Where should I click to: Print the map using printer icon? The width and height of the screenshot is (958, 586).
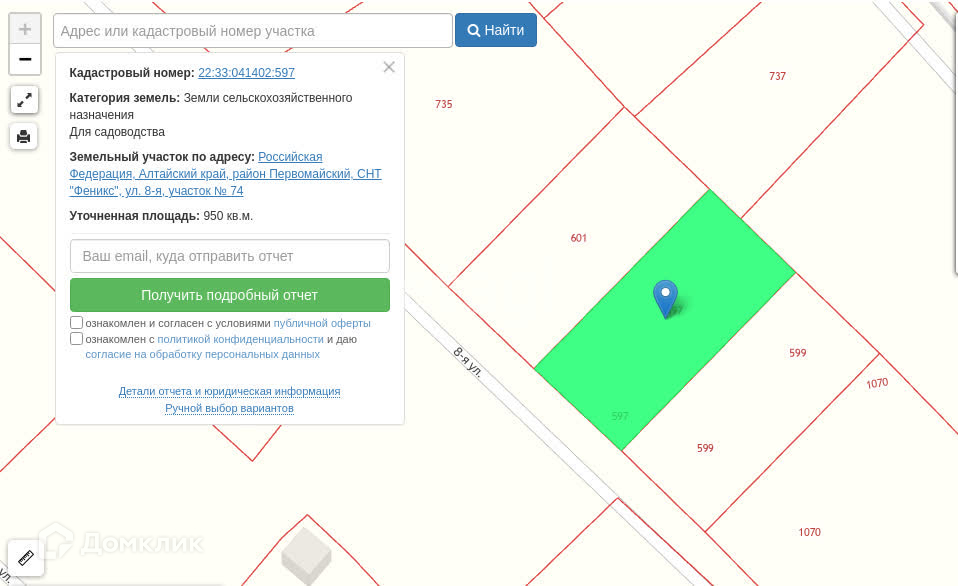24,136
